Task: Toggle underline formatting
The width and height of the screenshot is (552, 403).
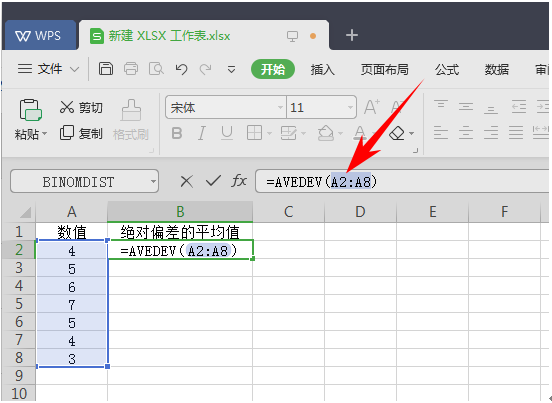Action: [227, 133]
